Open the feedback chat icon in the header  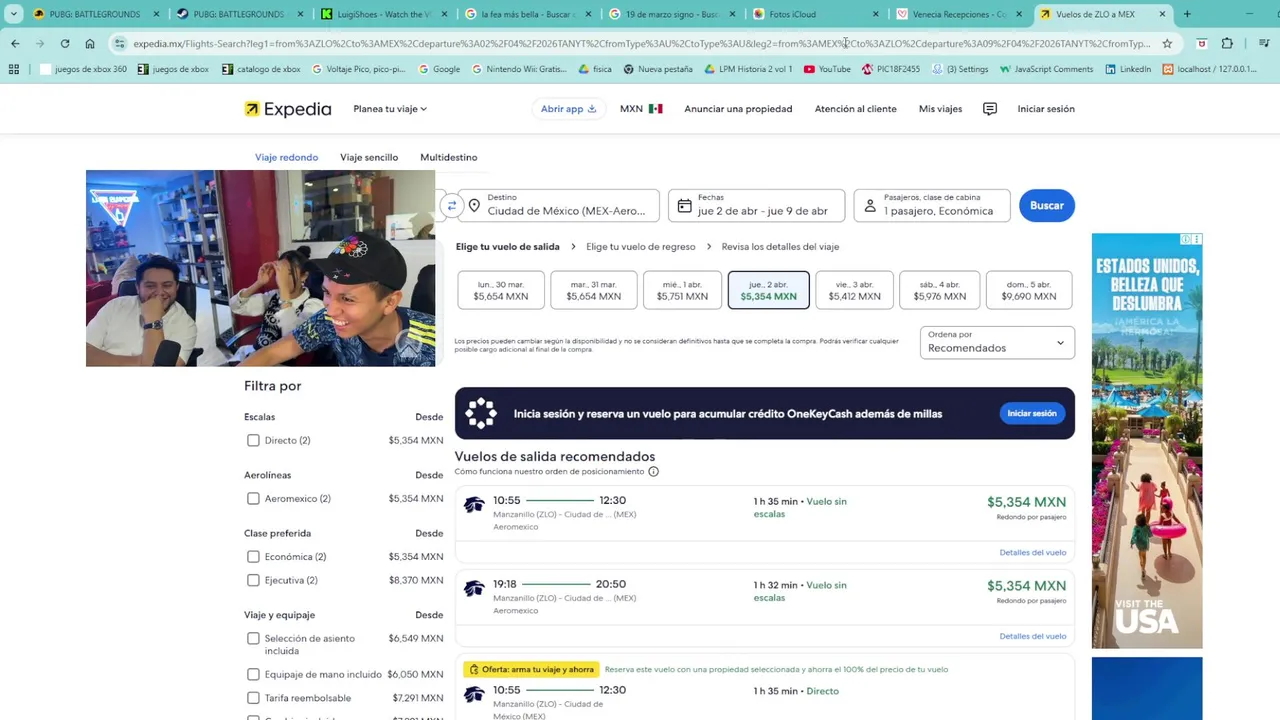[x=990, y=109]
